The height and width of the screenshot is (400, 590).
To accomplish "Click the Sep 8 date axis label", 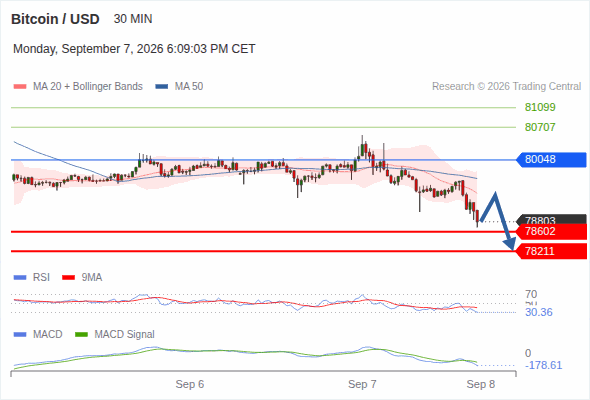I will 481,384.
